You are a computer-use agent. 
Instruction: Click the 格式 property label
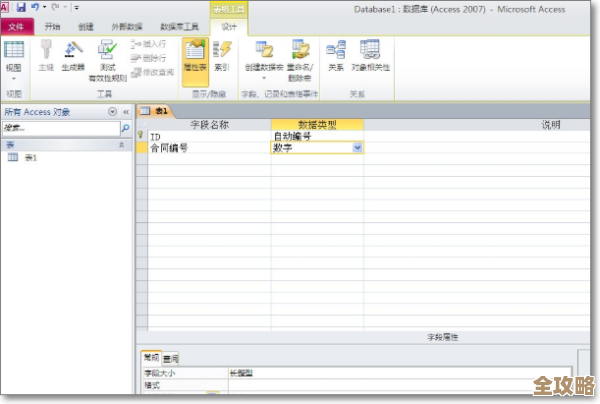pyautogui.click(x=152, y=385)
